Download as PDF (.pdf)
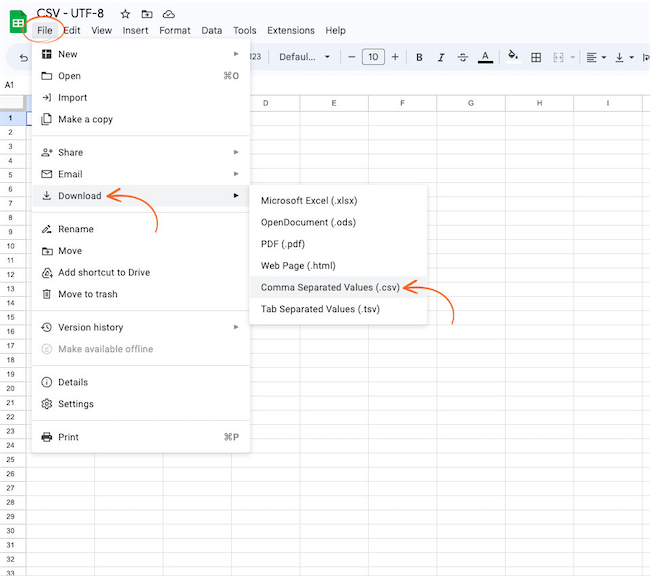This screenshot has height=576, width=650. point(338,244)
